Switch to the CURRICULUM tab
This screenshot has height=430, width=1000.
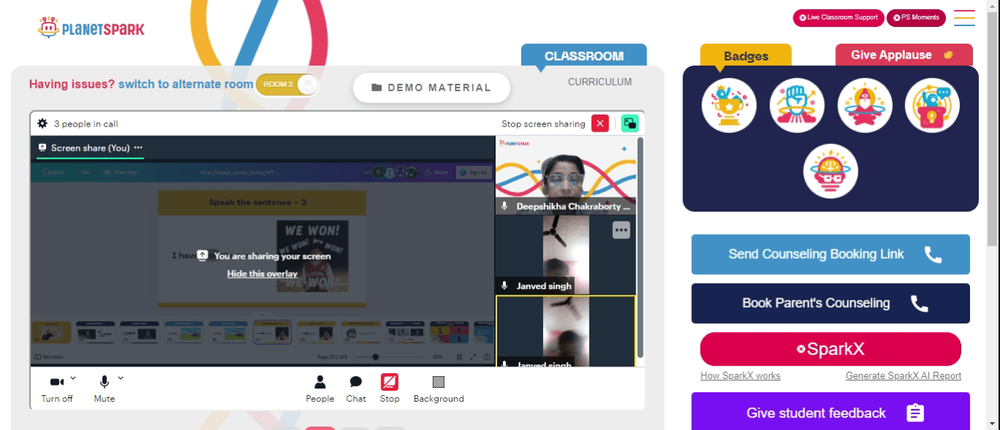tap(600, 82)
